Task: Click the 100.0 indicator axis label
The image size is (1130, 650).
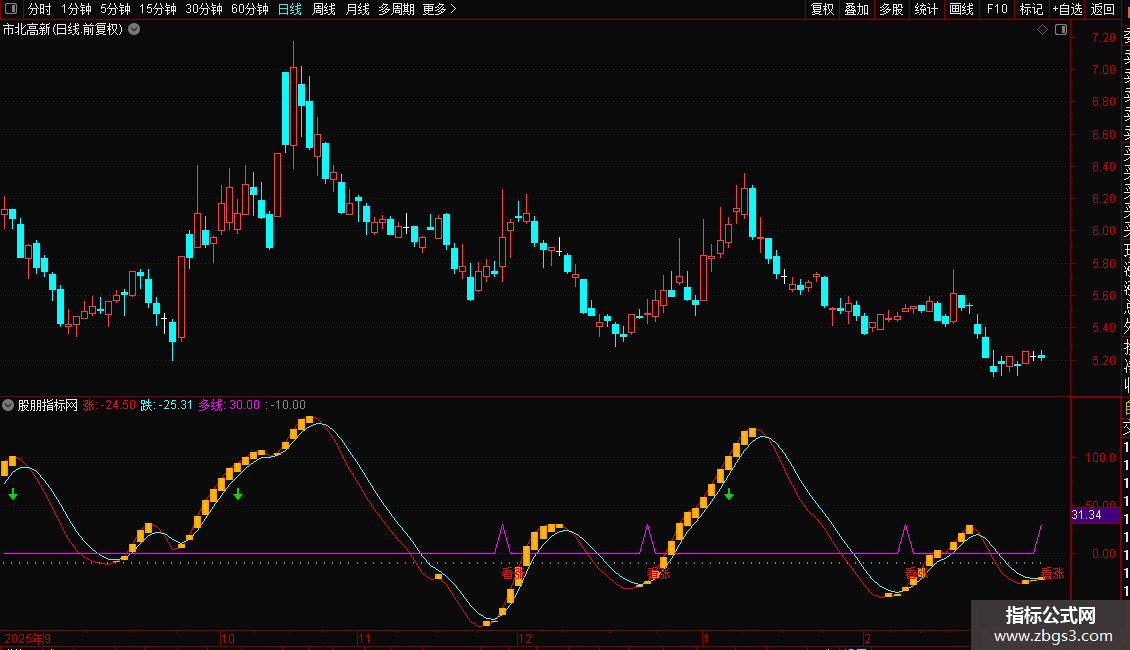Action: [1100, 458]
